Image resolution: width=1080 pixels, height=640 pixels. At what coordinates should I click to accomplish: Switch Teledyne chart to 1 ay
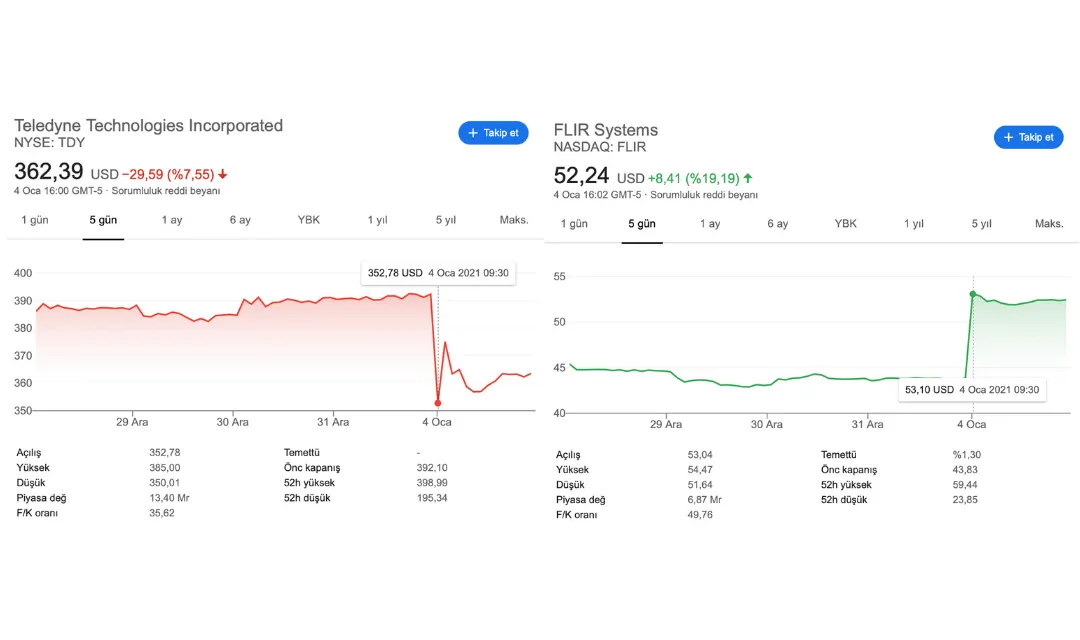pyautogui.click(x=172, y=220)
